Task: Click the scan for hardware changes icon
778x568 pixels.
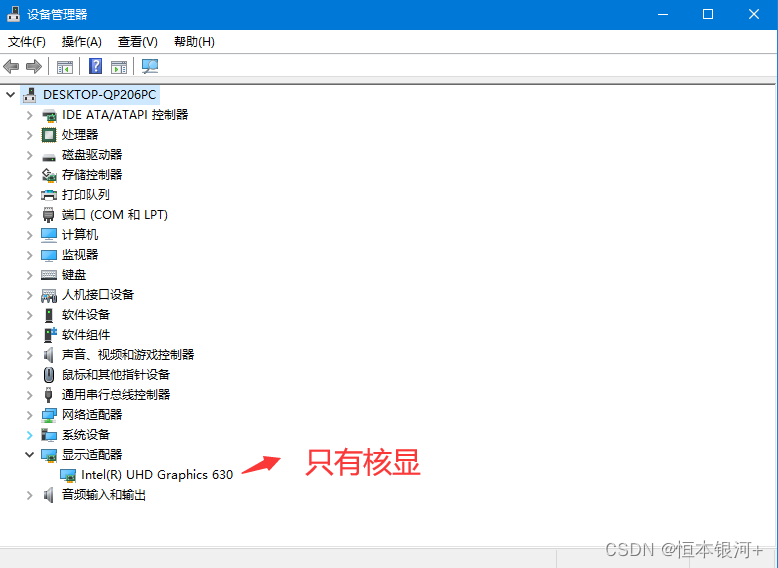Action: pyautogui.click(x=149, y=66)
